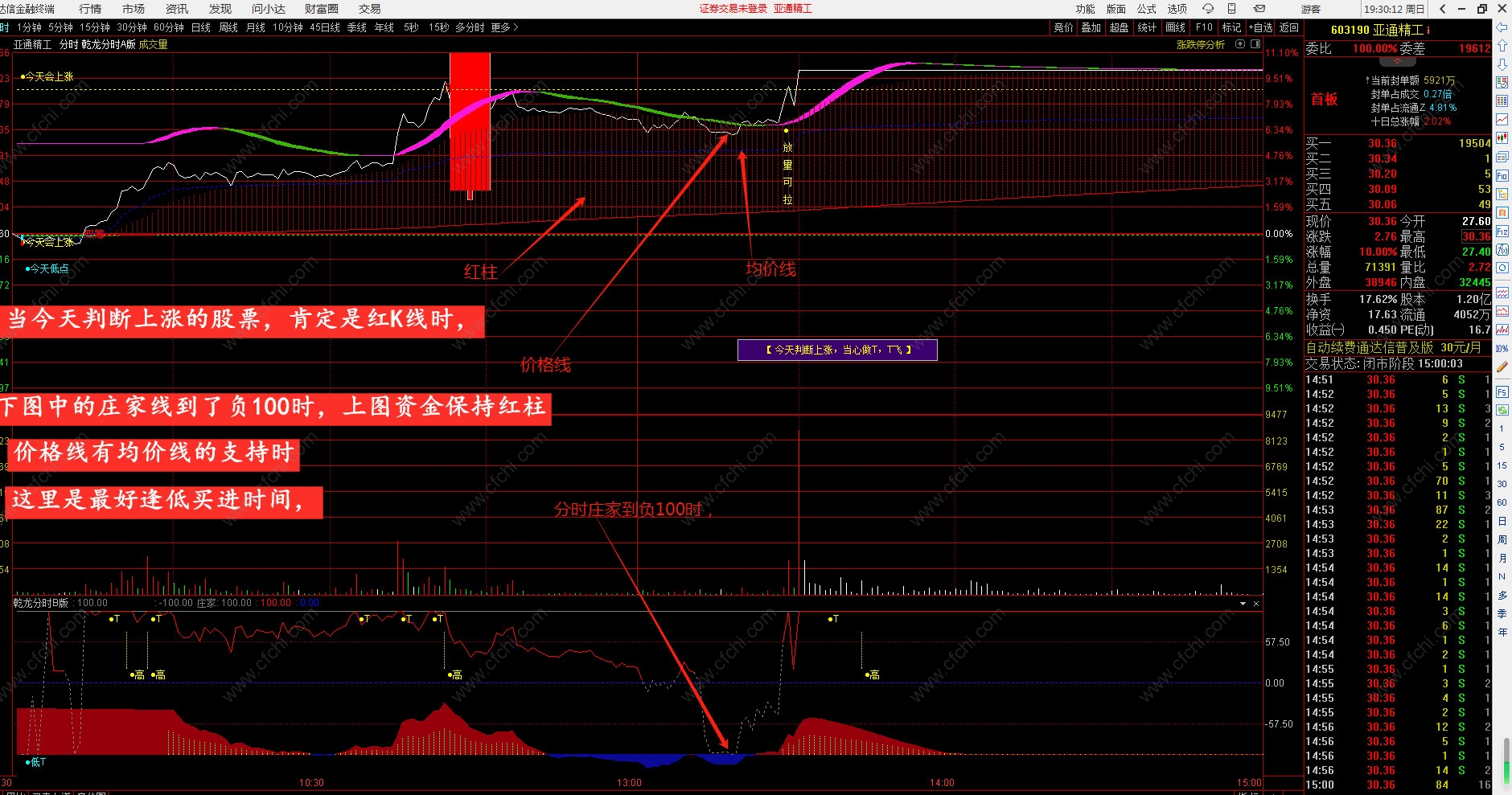Image resolution: width=1512 pixels, height=795 pixels.
Task: Click the up arrow icon in right sidebar
Action: pos(1502,46)
